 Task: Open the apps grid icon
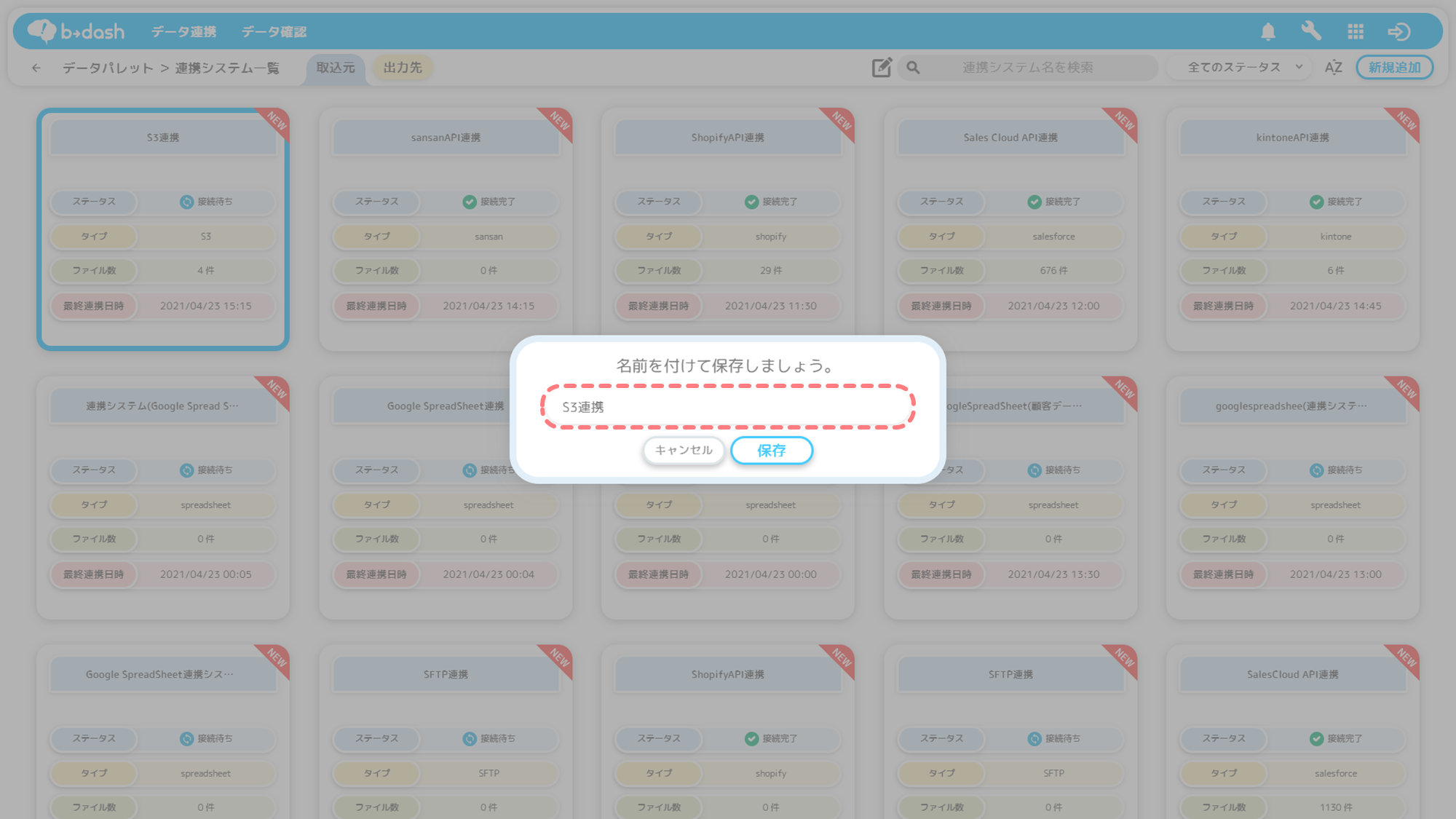pos(1356,31)
